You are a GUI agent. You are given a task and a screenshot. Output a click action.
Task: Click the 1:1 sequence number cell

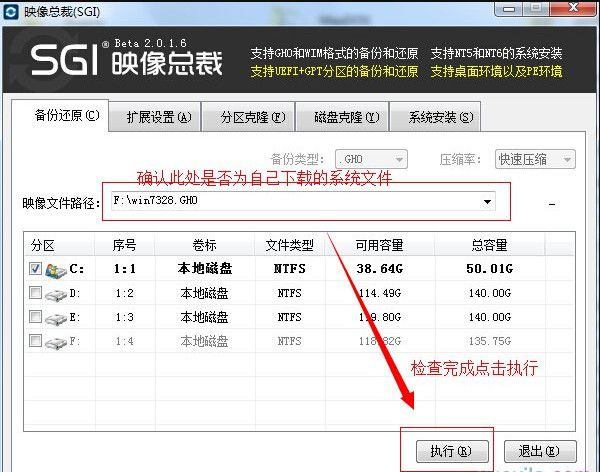click(x=125, y=269)
